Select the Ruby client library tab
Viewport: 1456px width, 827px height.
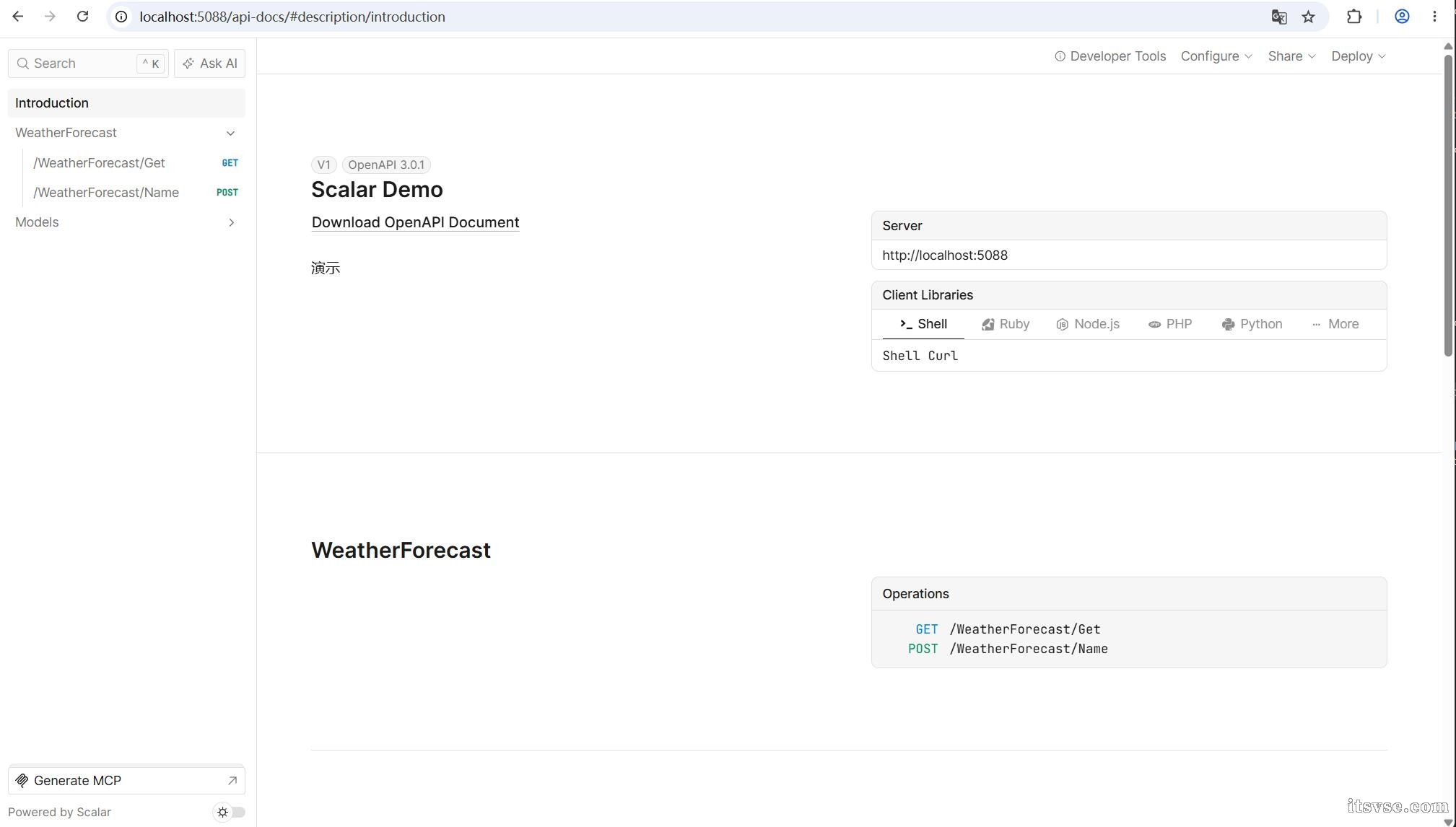coord(1006,324)
